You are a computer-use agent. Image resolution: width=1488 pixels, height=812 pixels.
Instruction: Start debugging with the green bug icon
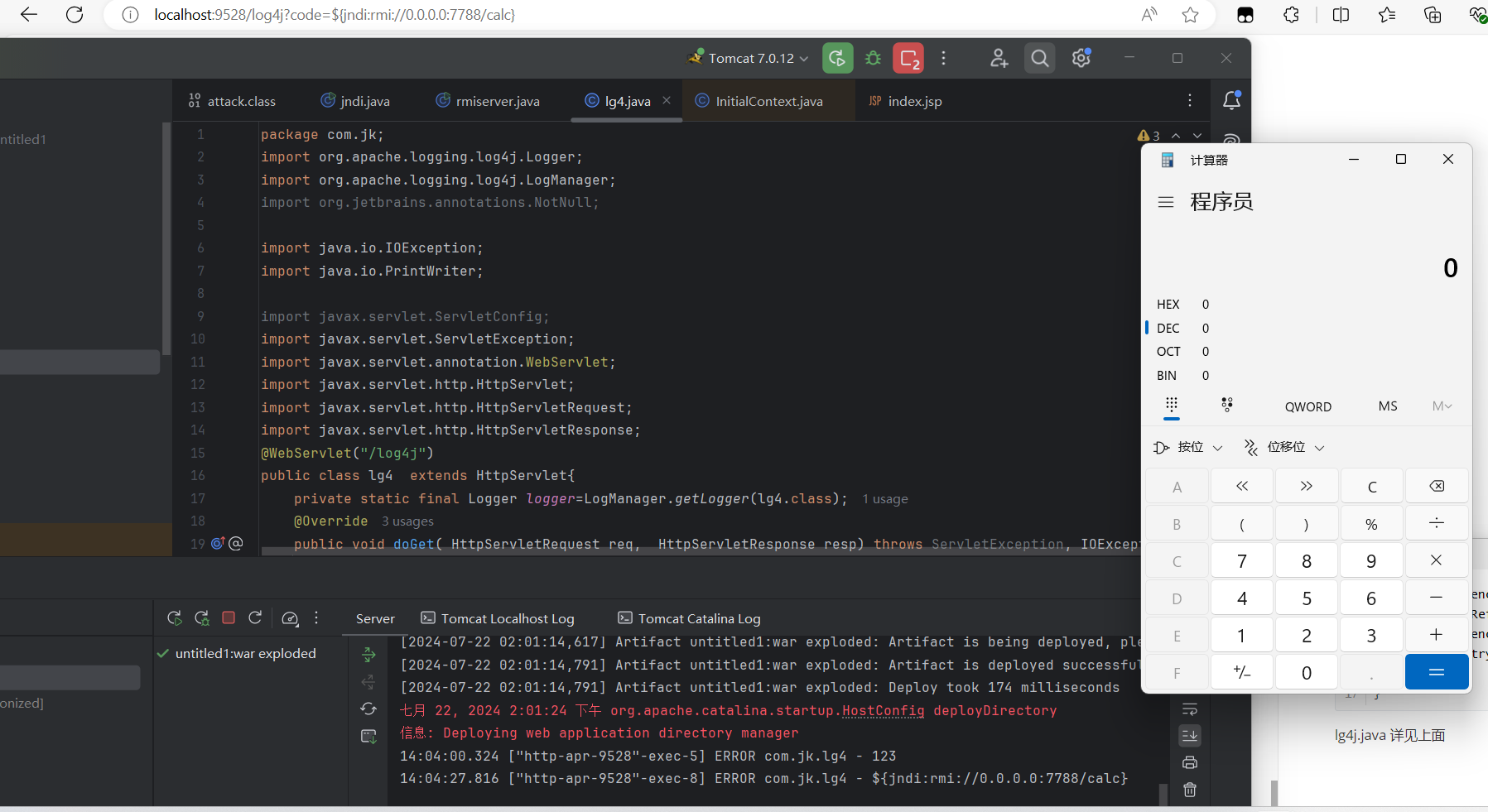click(x=874, y=58)
